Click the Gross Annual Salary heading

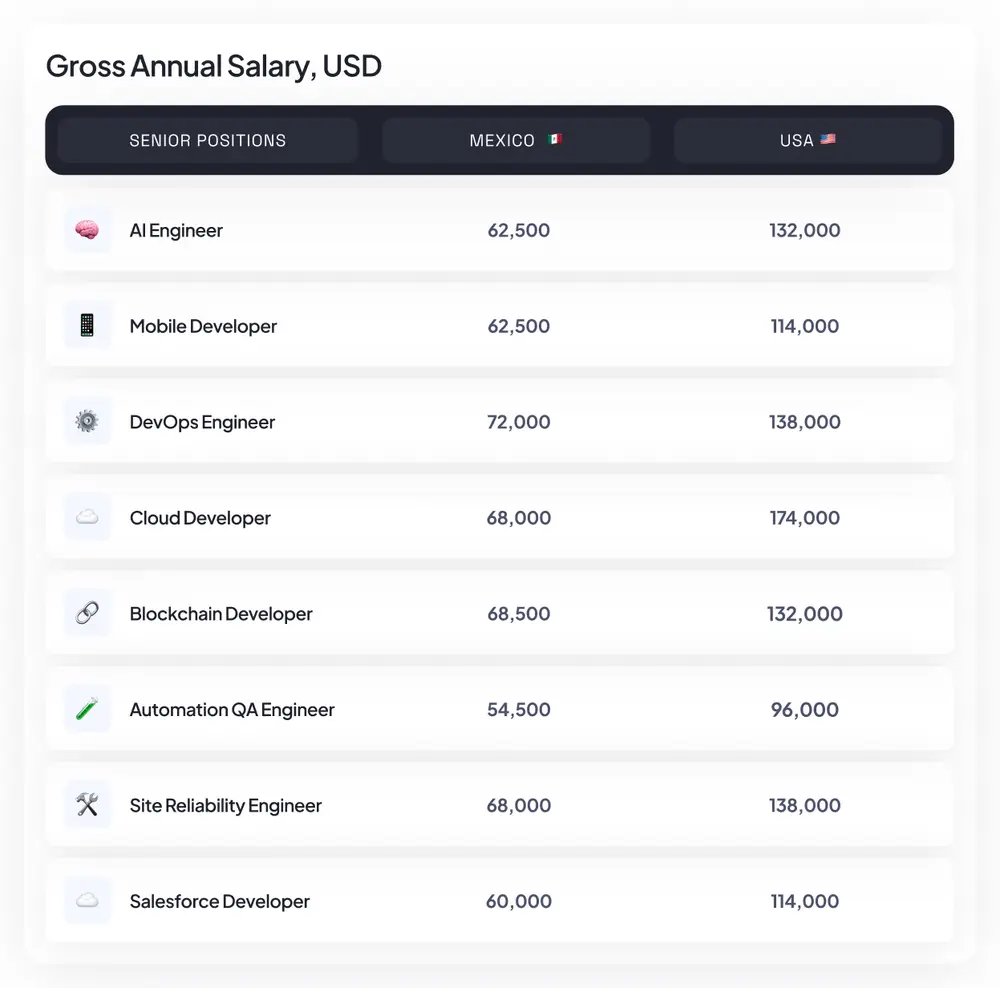tap(213, 66)
